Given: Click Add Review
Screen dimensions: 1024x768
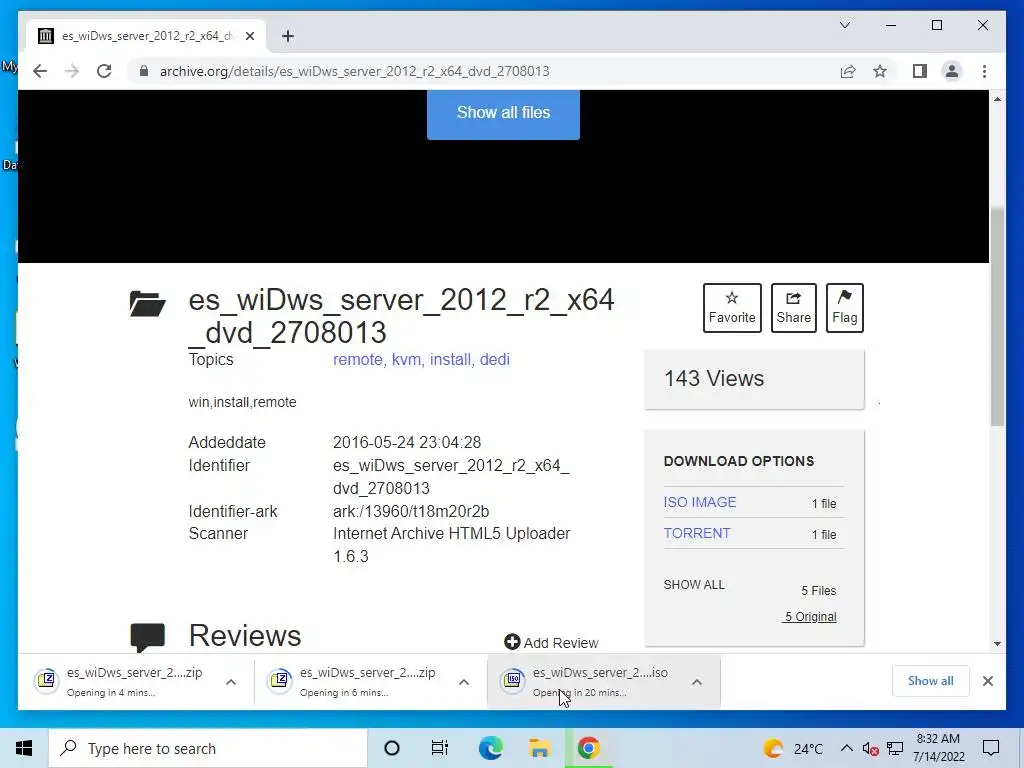Looking at the screenshot, I should 551,643.
